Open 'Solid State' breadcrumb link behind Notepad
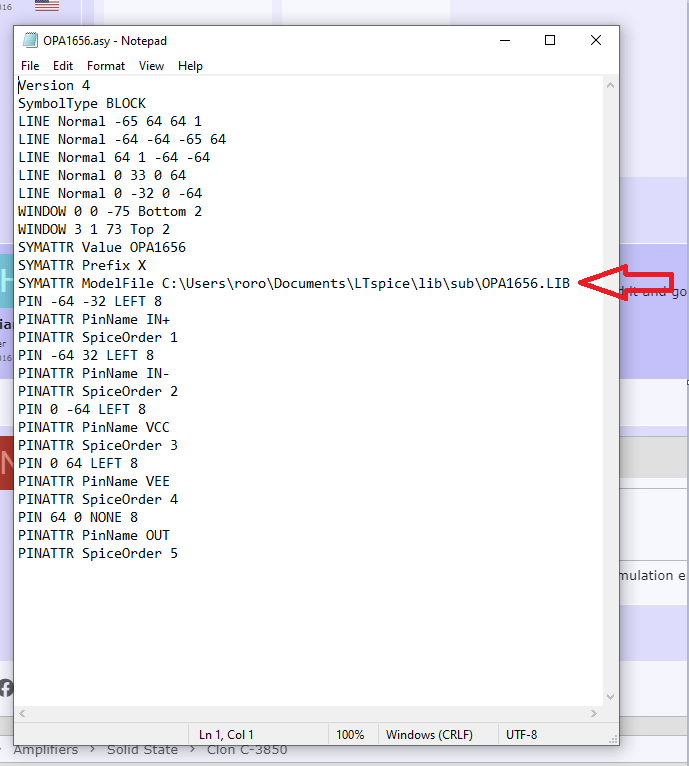The height and width of the screenshot is (766, 689). (x=142, y=750)
